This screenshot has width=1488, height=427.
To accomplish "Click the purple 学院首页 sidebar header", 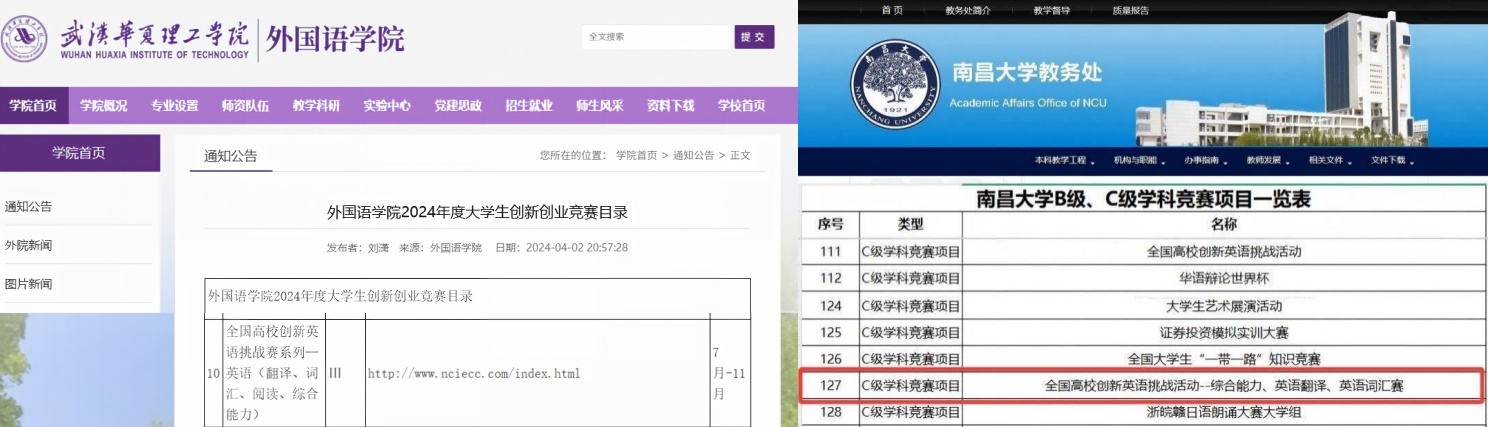I will tap(79, 153).
